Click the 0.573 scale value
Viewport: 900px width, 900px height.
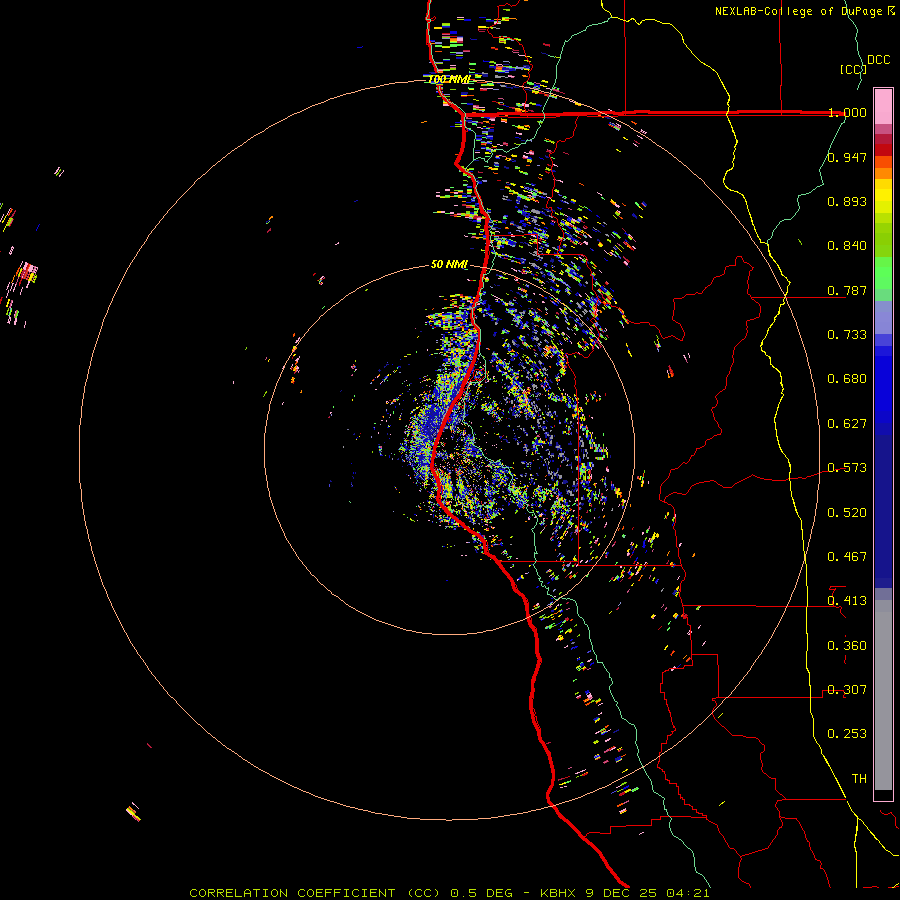[x=847, y=468]
